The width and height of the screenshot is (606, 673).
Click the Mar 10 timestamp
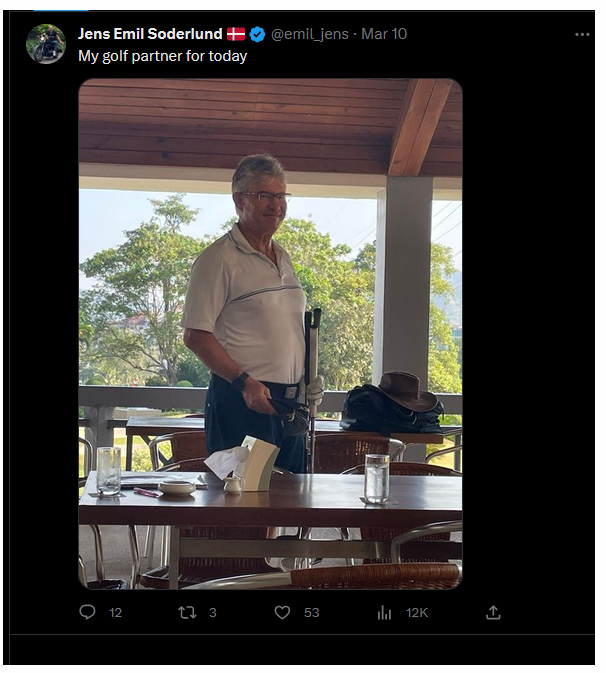click(x=384, y=34)
